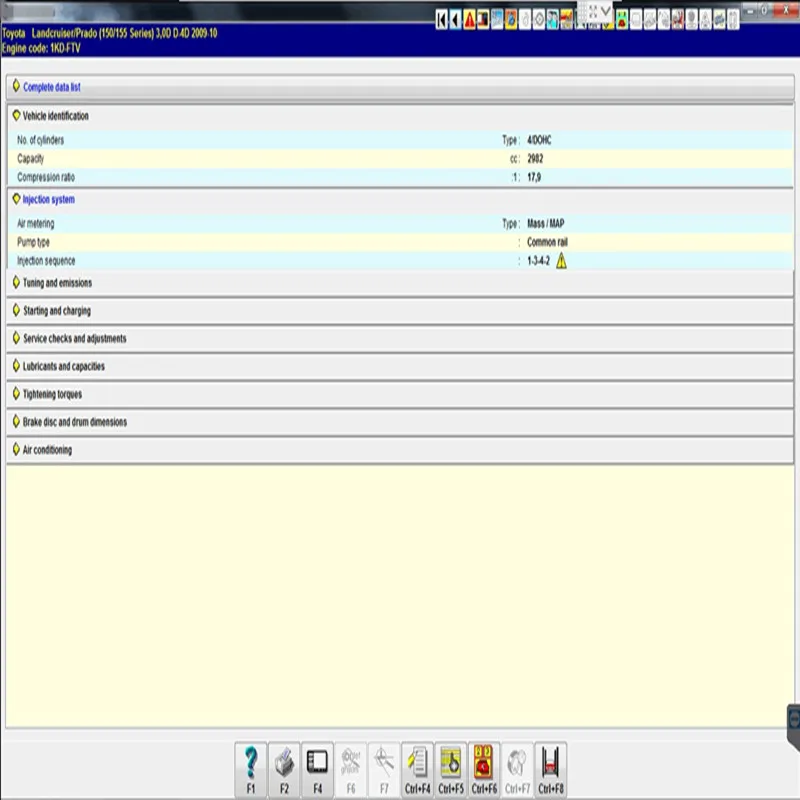The width and height of the screenshot is (800, 800).
Task: Open Help with the F1 question mark button
Action: point(251,769)
